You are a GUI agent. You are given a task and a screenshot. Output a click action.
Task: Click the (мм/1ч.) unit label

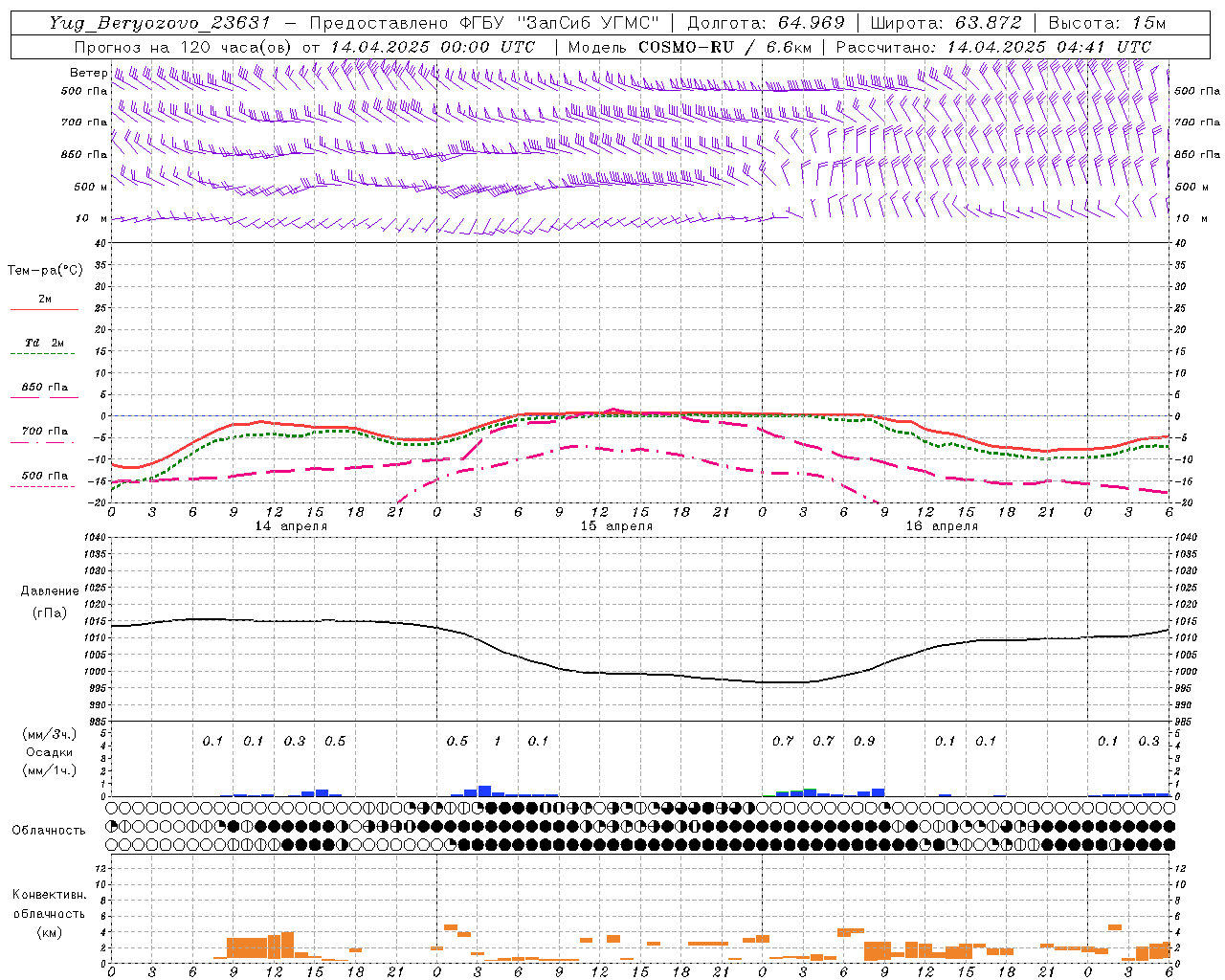tap(49, 770)
